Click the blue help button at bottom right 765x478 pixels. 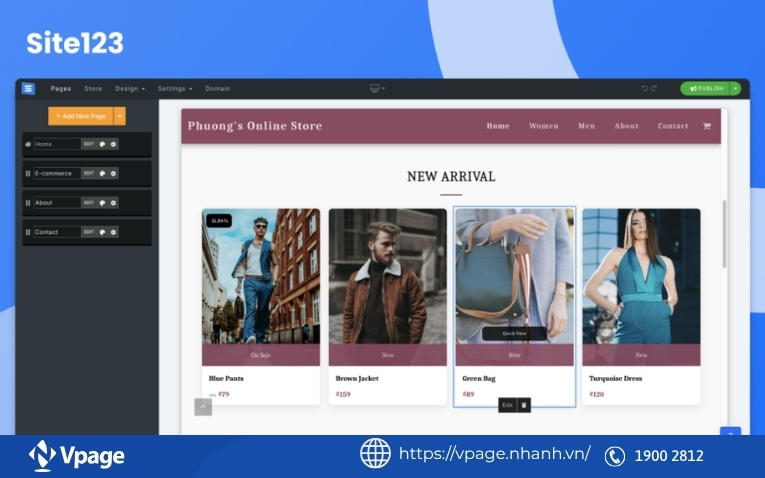pyautogui.click(x=730, y=432)
